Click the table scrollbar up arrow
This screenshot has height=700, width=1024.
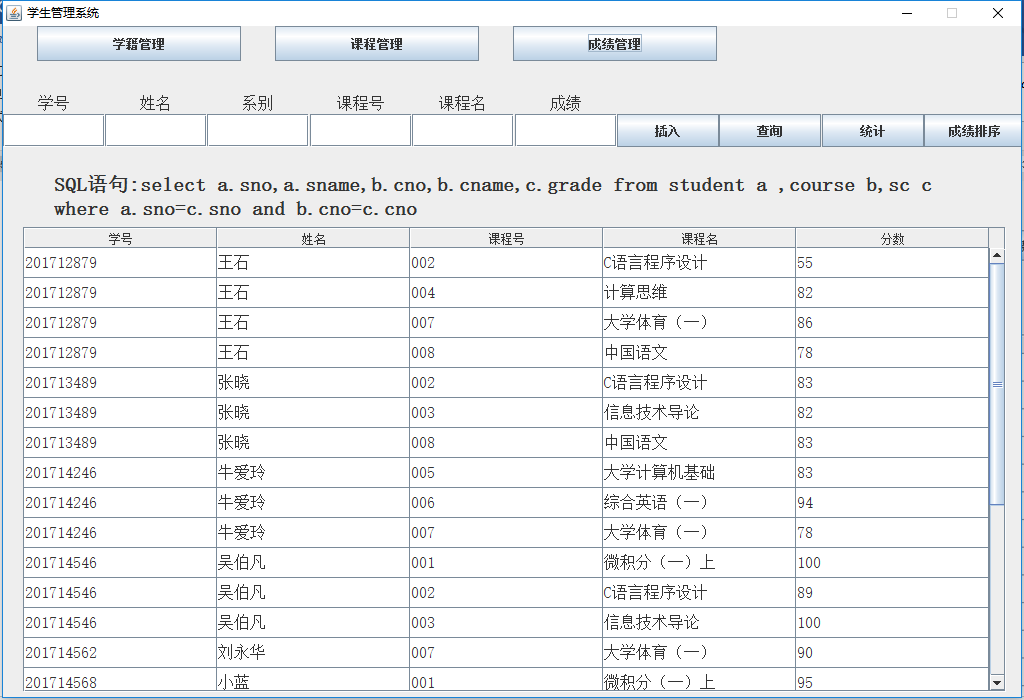point(997,255)
